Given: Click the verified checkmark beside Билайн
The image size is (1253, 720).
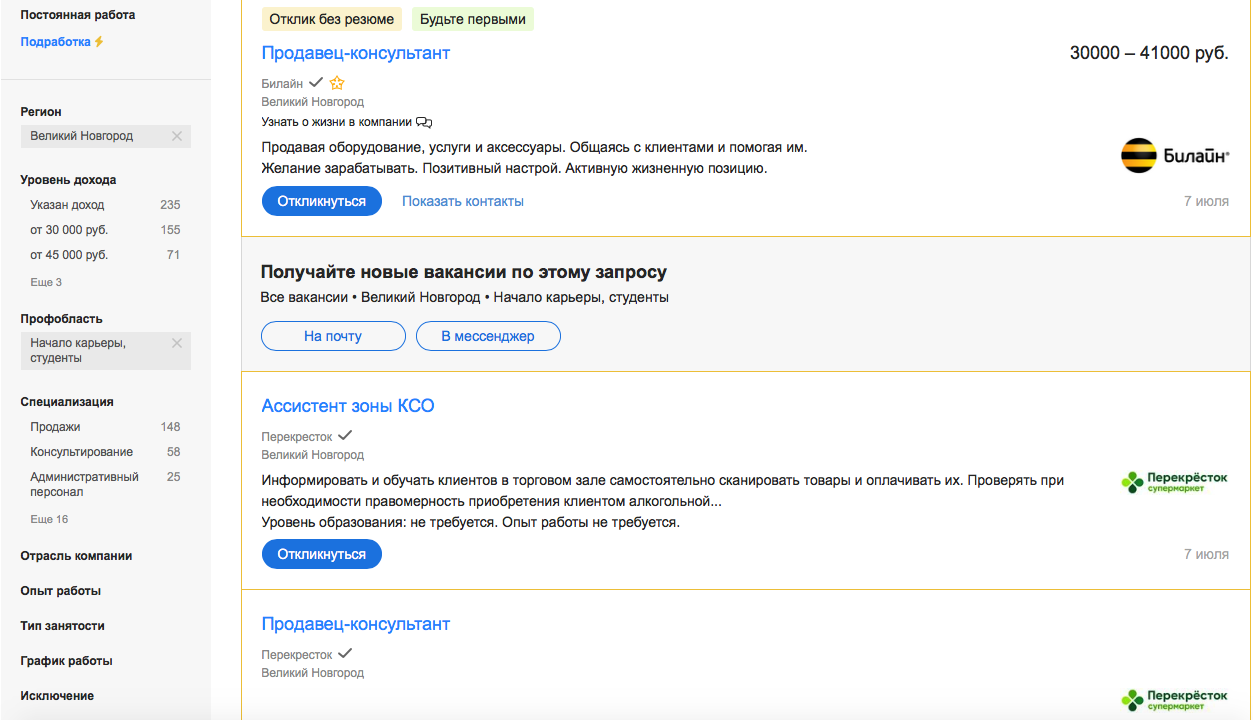Looking at the screenshot, I should click(316, 83).
